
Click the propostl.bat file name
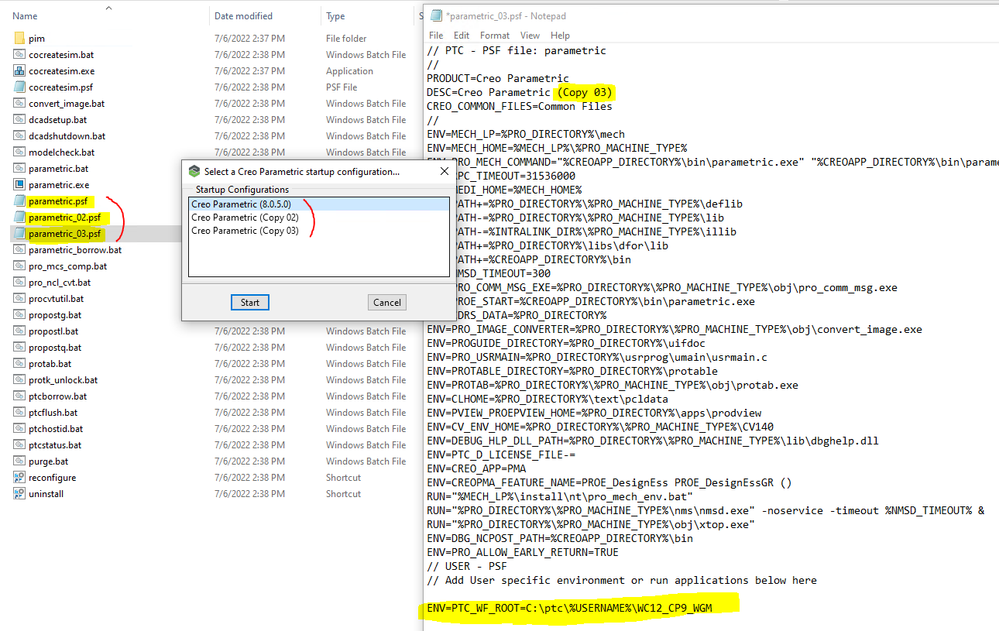[54, 331]
